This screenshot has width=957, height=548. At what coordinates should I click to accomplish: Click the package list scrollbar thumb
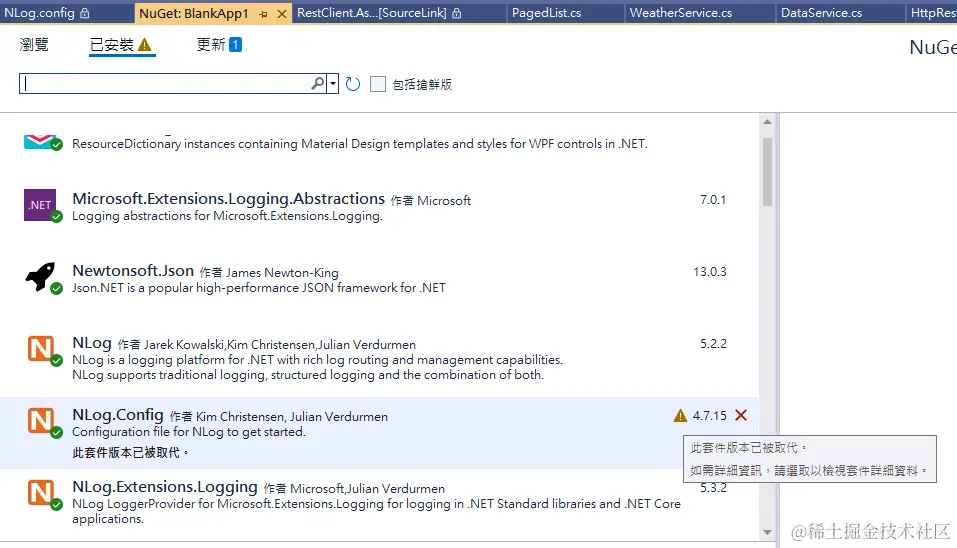[767, 172]
